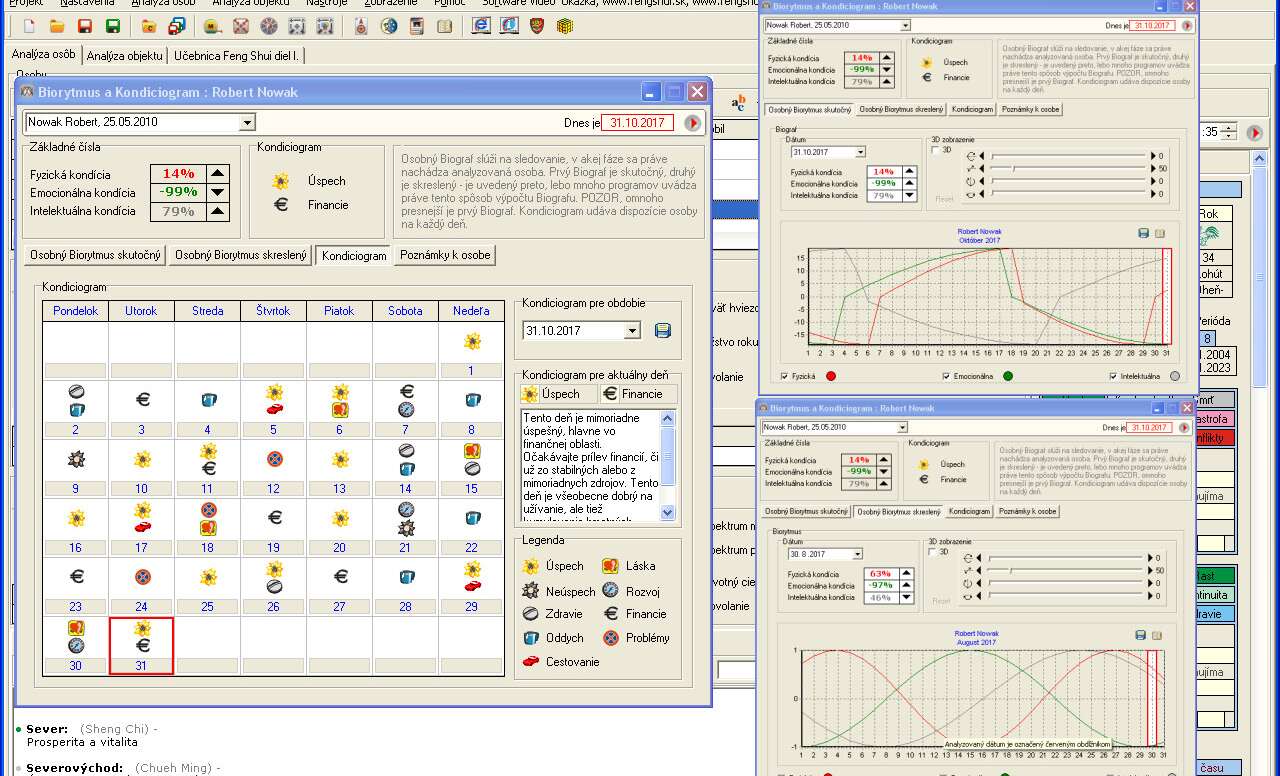Click the red floppy disk save icon
The height and width of the screenshot is (776, 1280).
tap(84, 26)
